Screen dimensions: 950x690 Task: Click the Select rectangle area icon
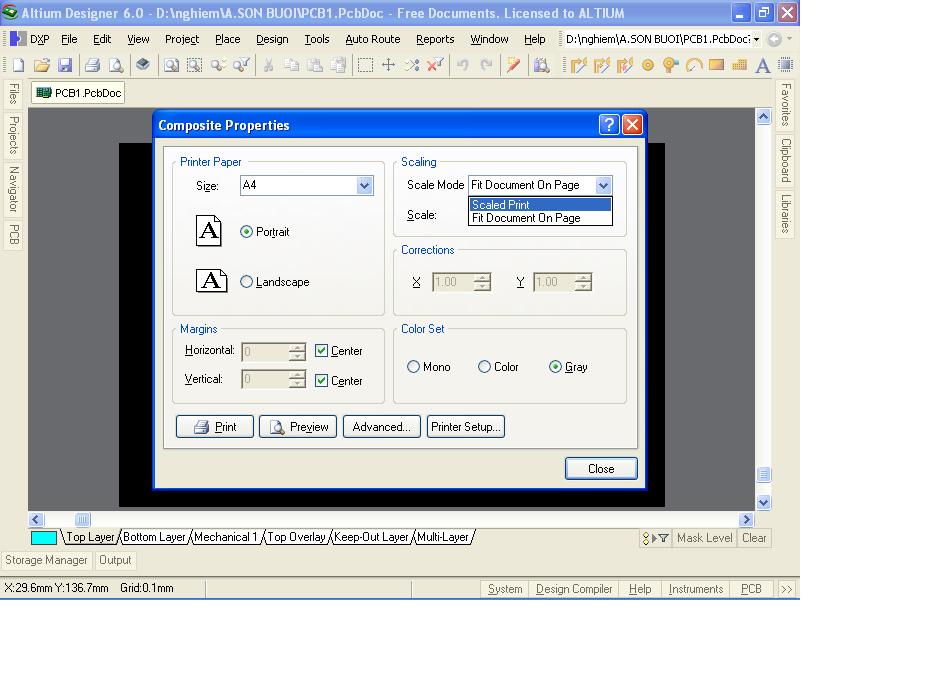tap(365, 65)
